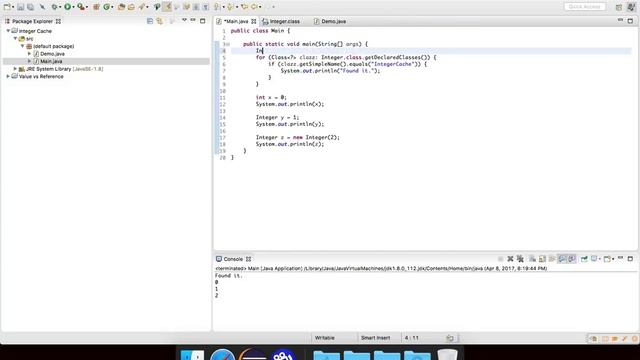Screen dimensions: 640x360
Task: Expand the Value vs Reference project
Action: pos(8,76)
